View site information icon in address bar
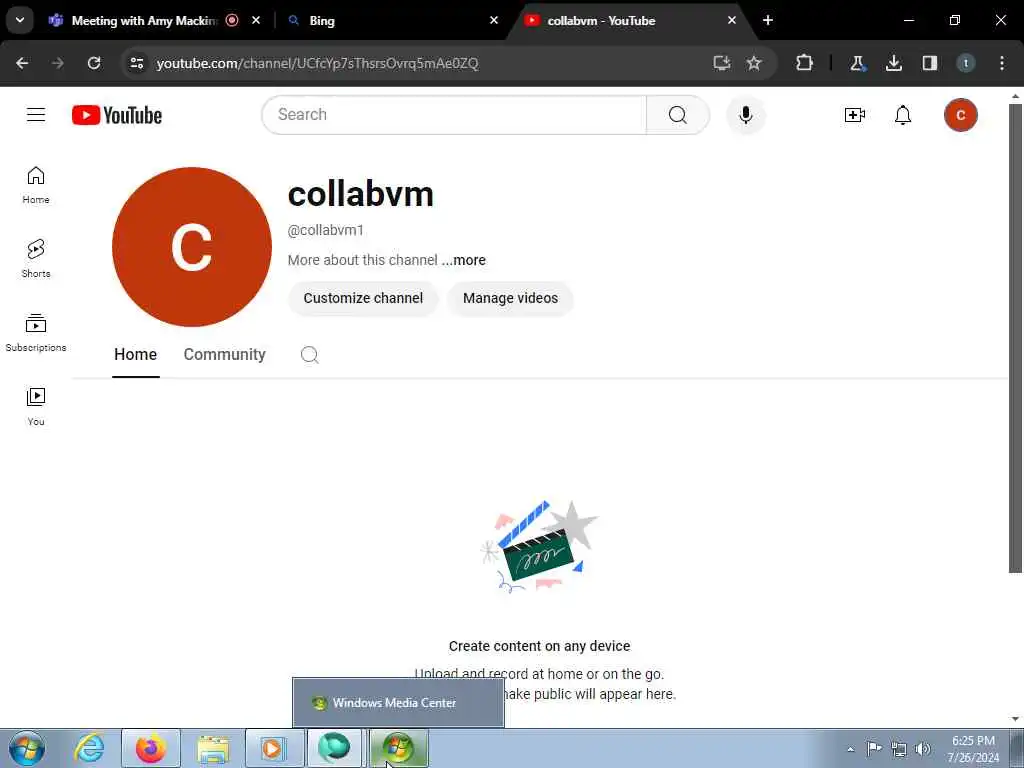 (136, 63)
